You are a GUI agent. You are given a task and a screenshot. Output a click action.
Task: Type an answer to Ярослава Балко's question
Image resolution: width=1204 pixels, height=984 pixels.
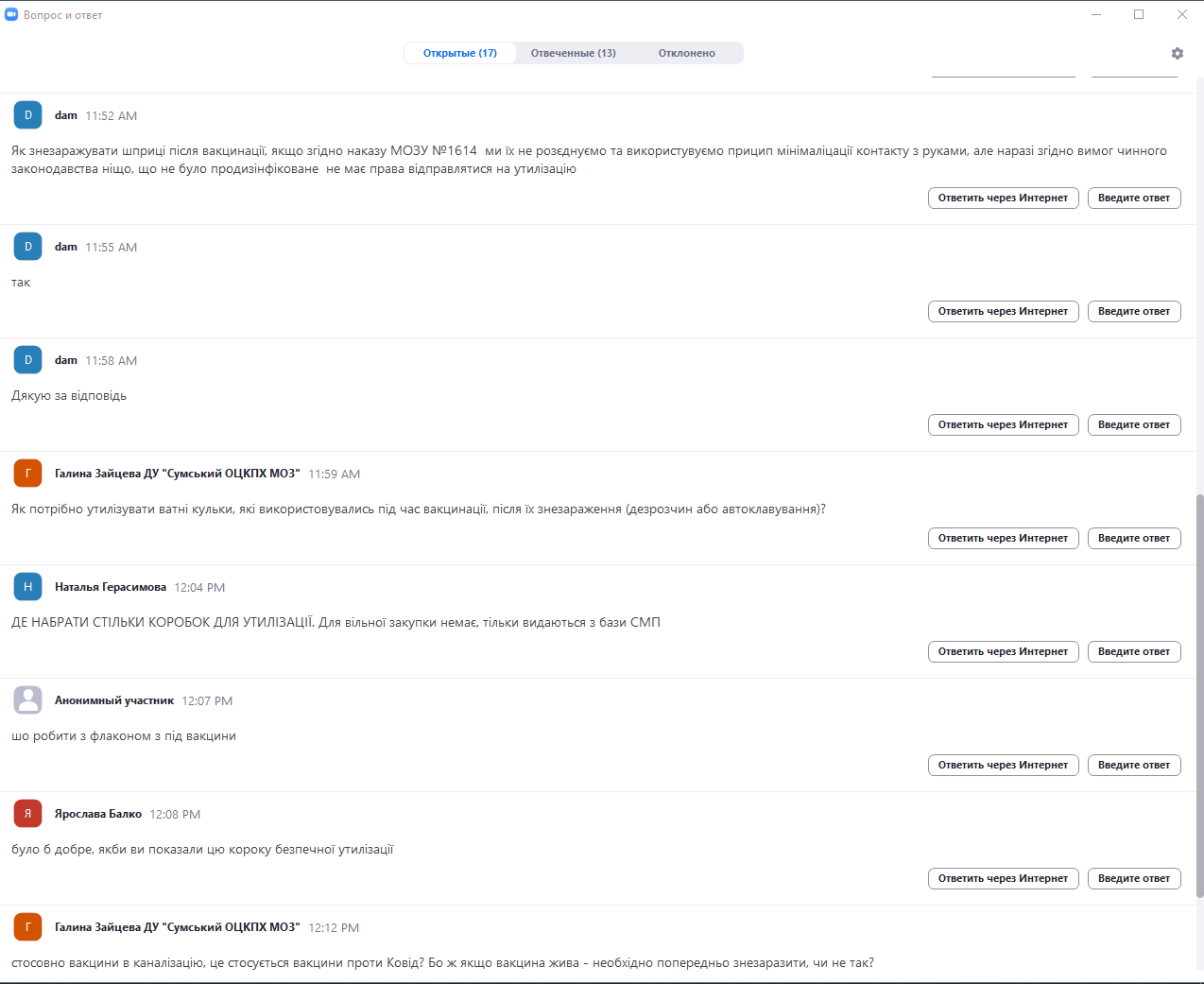(x=1134, y=879)
